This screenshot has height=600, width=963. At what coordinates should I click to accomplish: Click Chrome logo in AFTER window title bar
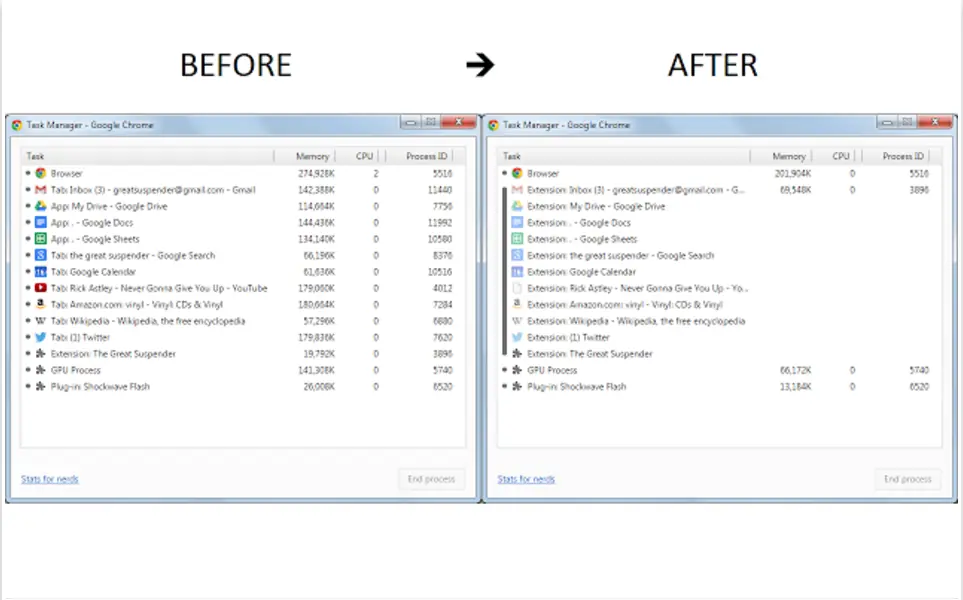pyautogui.click(x=493, y=125)
